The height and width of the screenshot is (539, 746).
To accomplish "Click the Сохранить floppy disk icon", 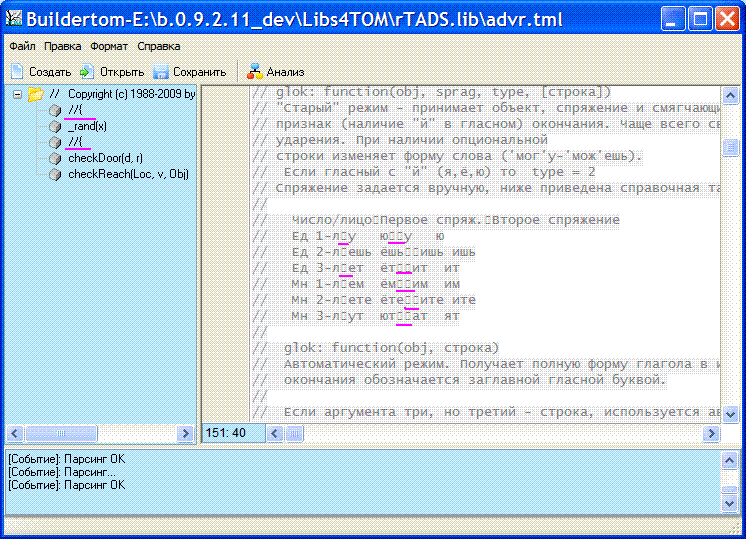I will point(161,72).
